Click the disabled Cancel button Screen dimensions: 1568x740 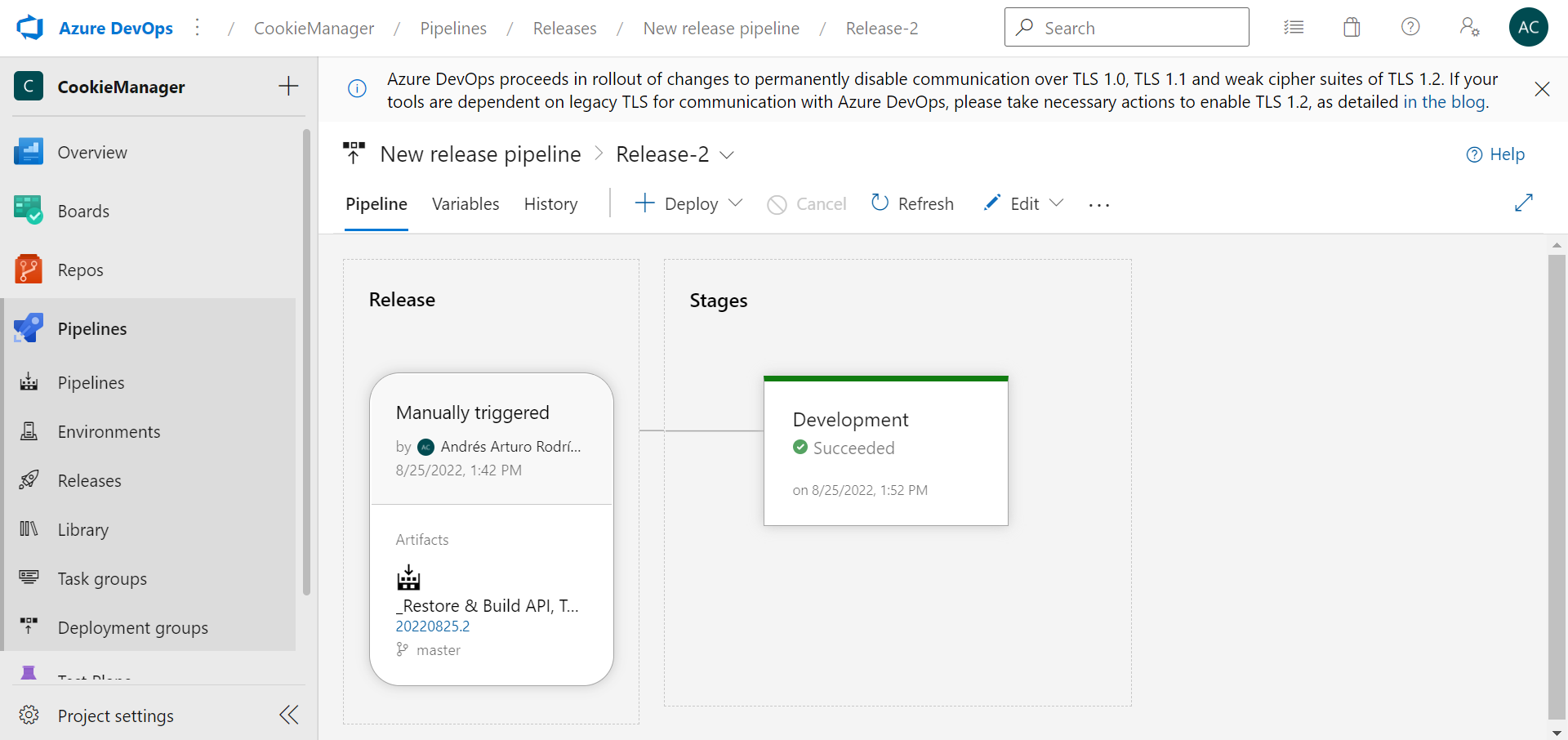click(807, 204)
